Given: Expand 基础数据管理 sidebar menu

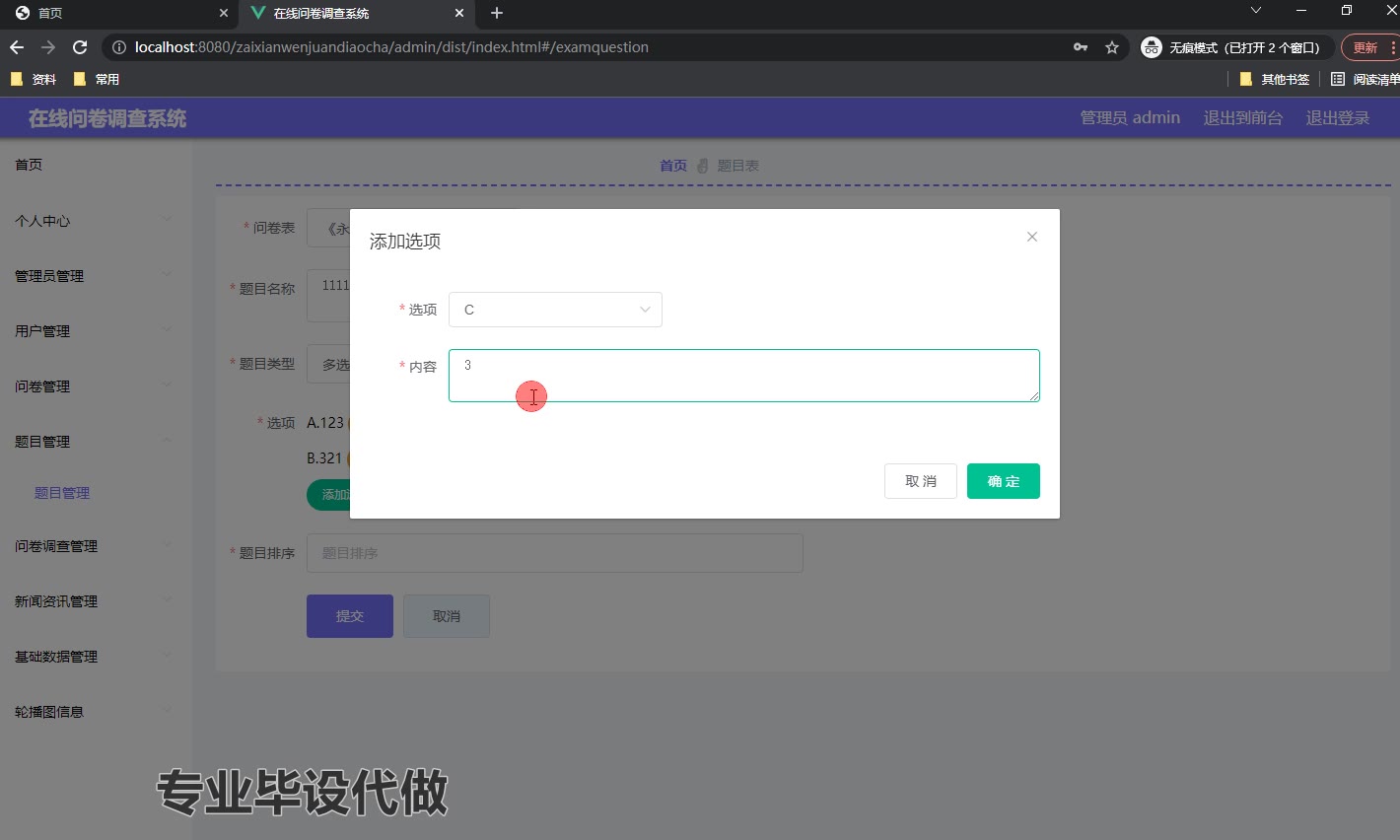Looking at the screenshot, I should click(x=96, y=657).
